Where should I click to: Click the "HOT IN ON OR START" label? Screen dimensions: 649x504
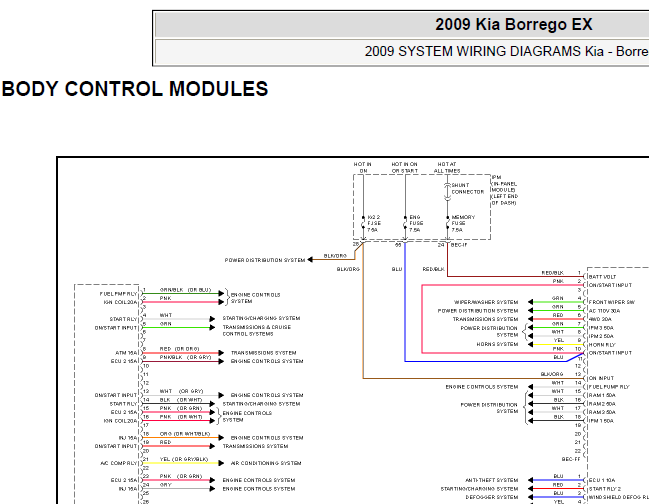[404, 167]
